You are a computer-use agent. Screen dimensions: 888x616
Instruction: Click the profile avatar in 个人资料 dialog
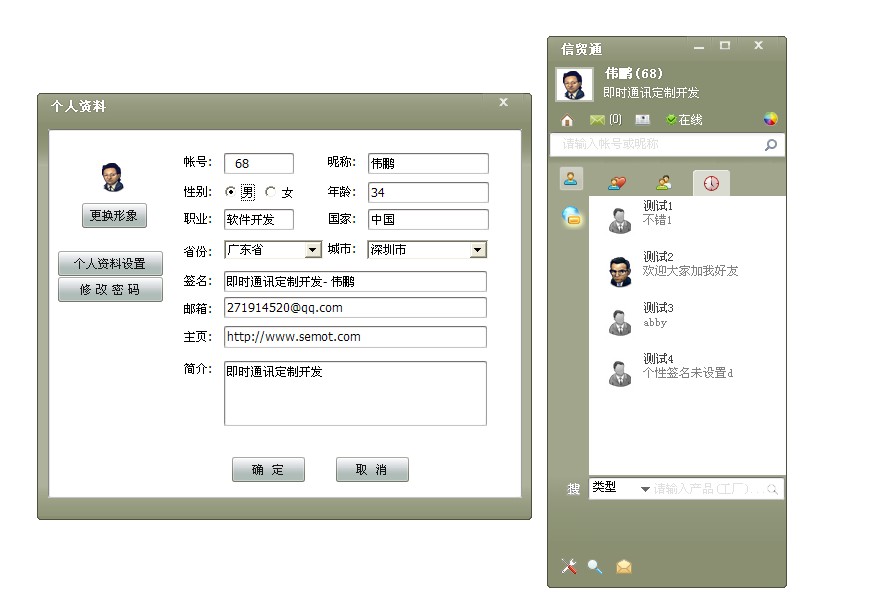coord(113,177)
